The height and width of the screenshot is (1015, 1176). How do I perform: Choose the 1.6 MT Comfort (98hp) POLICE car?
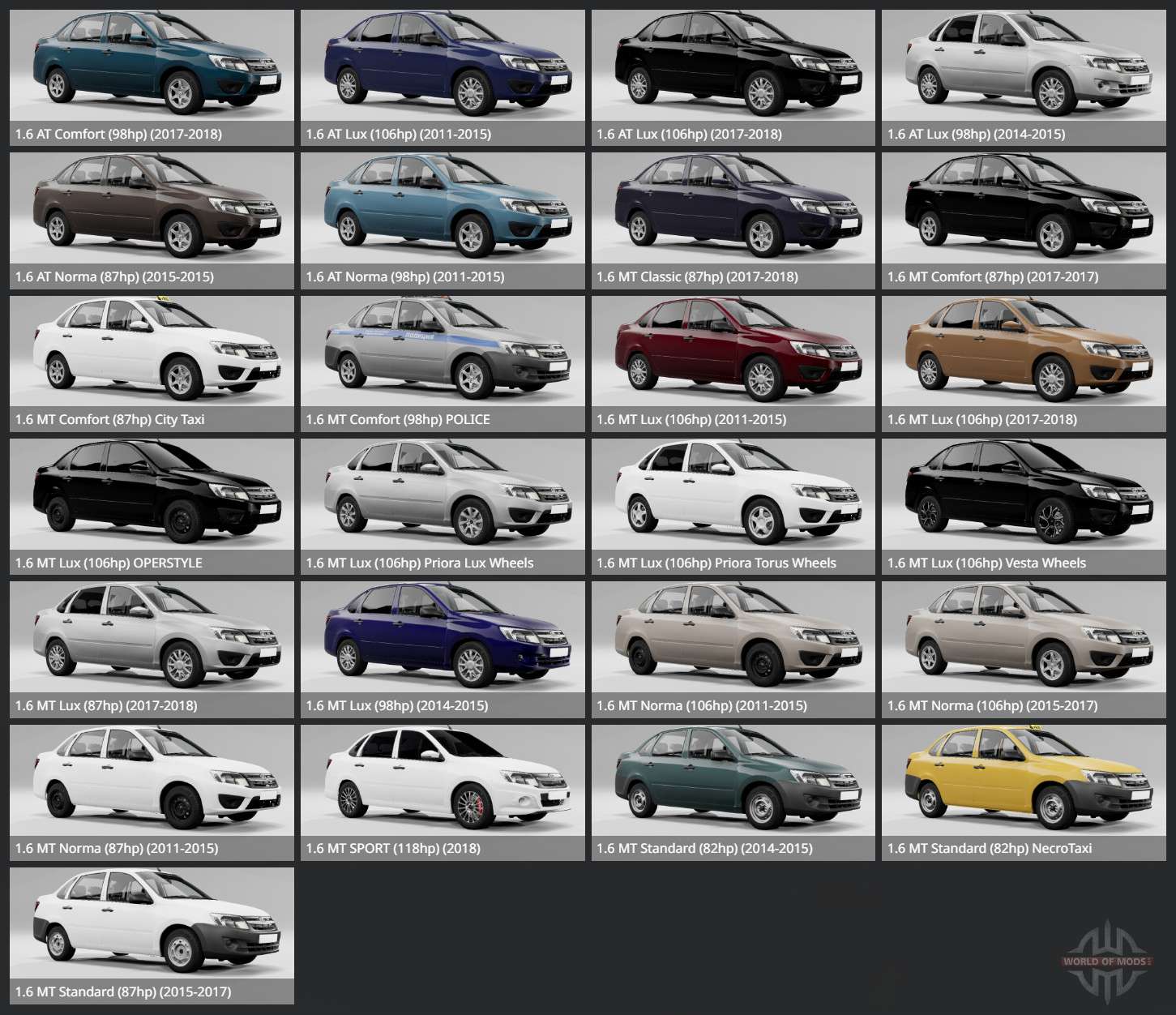(443, 364)
